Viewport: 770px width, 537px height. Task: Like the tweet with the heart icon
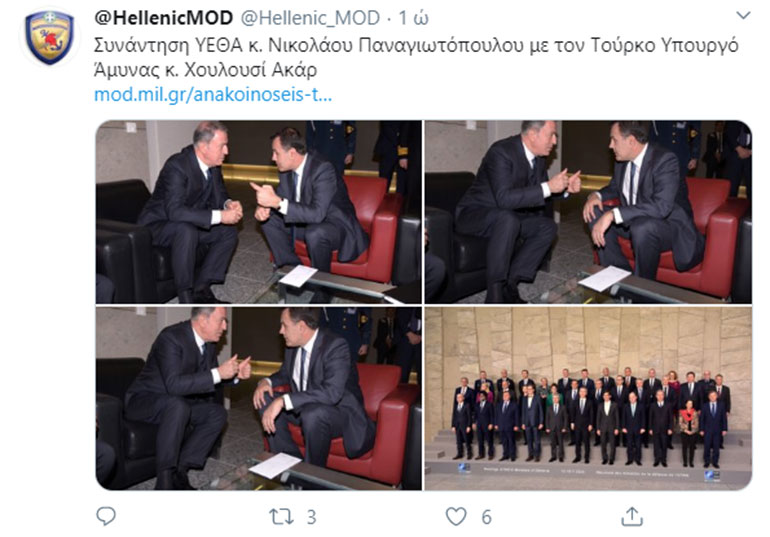pyautogui.click(x=456, y=516)
